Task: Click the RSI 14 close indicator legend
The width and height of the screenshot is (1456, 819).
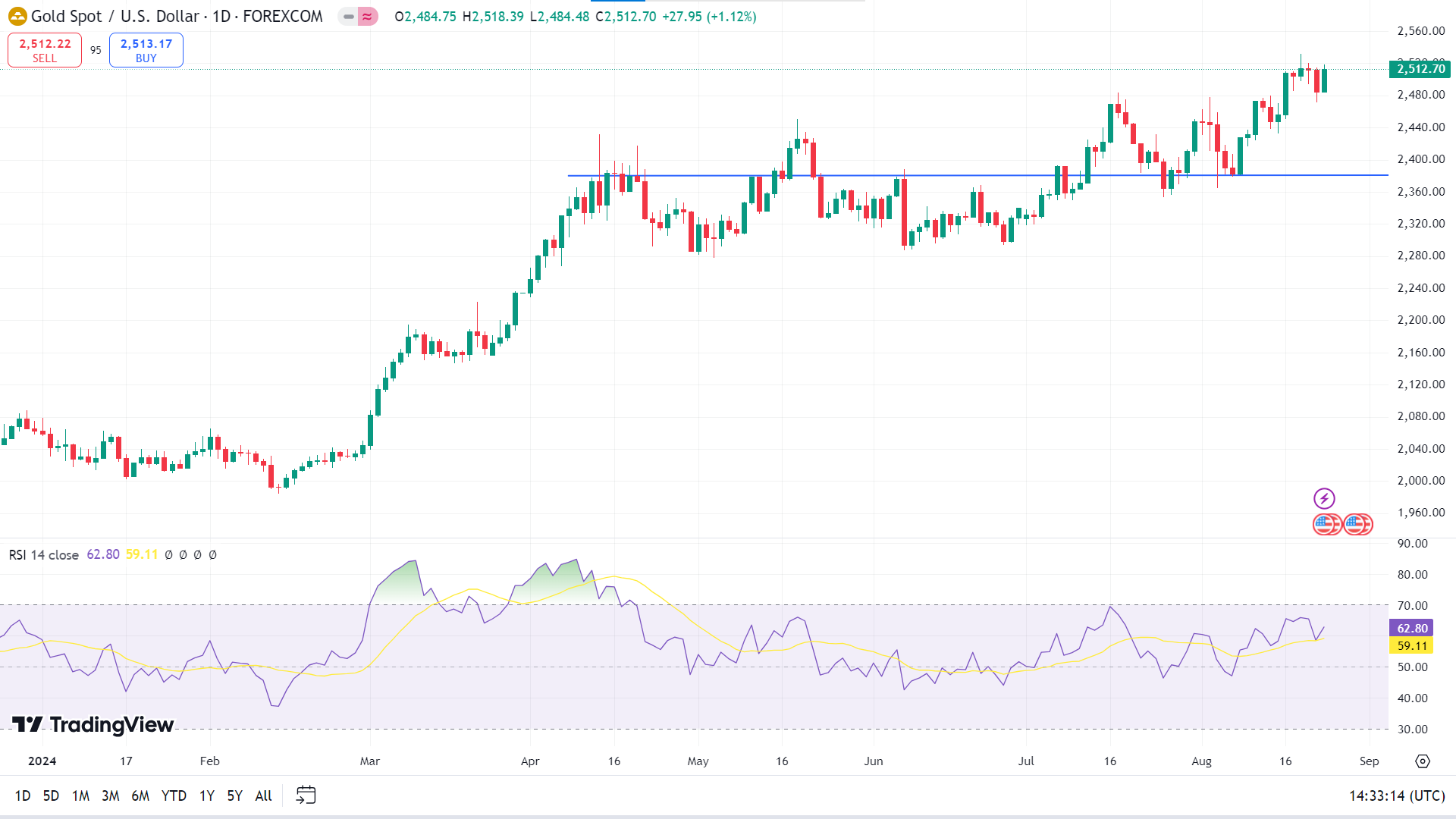Action: pos(44,555)
